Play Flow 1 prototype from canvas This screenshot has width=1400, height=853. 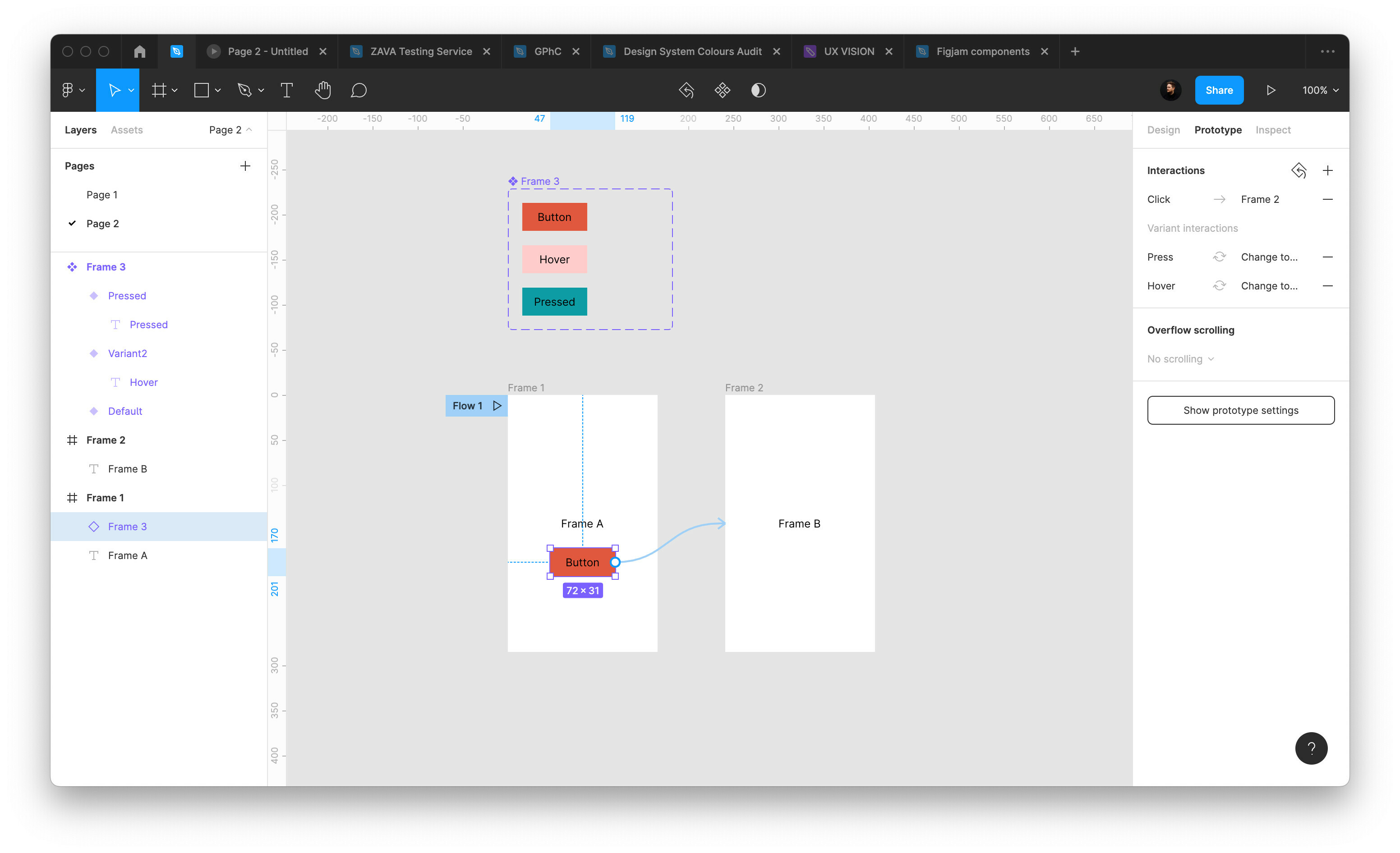point(497,405)
